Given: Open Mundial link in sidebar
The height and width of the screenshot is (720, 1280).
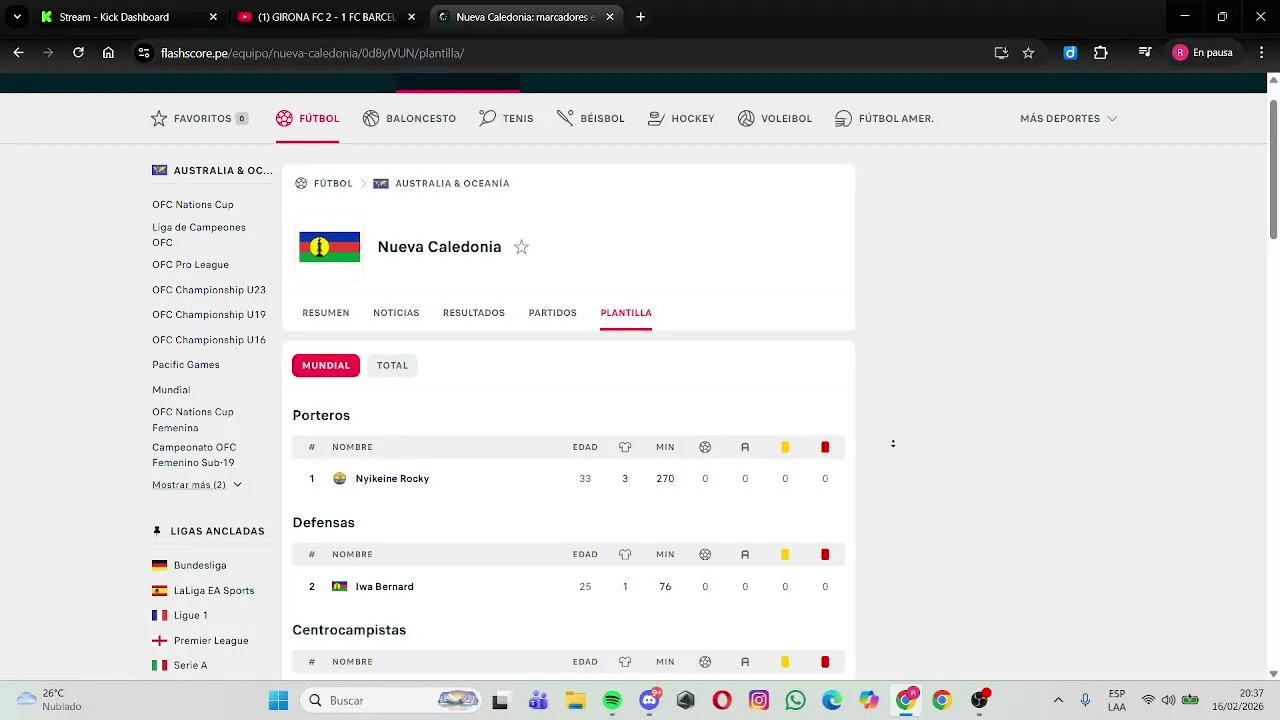Looking at the screenshot, I should coord(171,390).
